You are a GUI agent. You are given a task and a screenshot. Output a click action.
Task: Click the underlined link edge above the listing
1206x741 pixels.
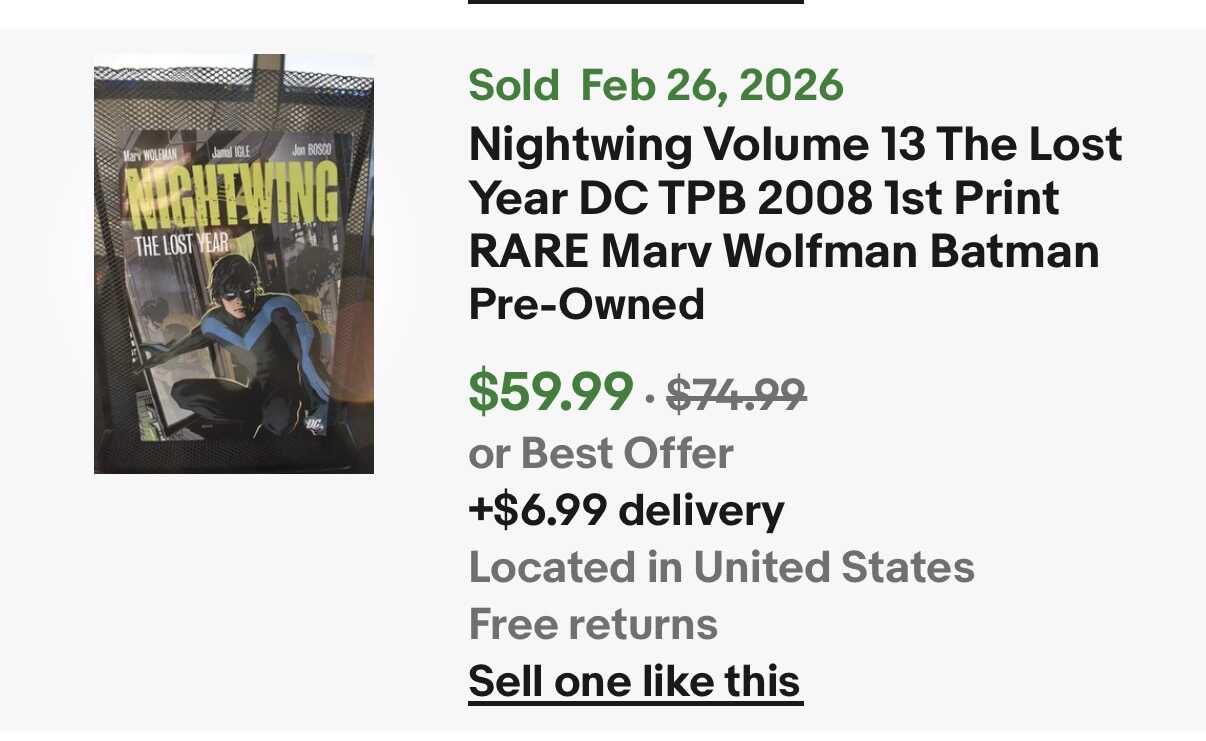click(x=635, y=2)
